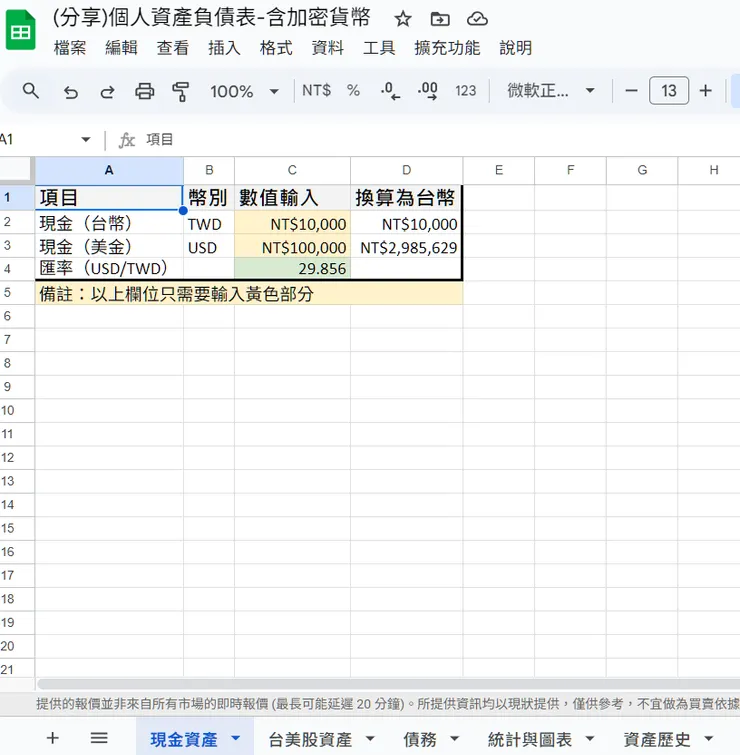Viewport: 740px width, 755px height.
Task: Select green exchange rate cell 29.856
Action: click(x=292, y=268)
